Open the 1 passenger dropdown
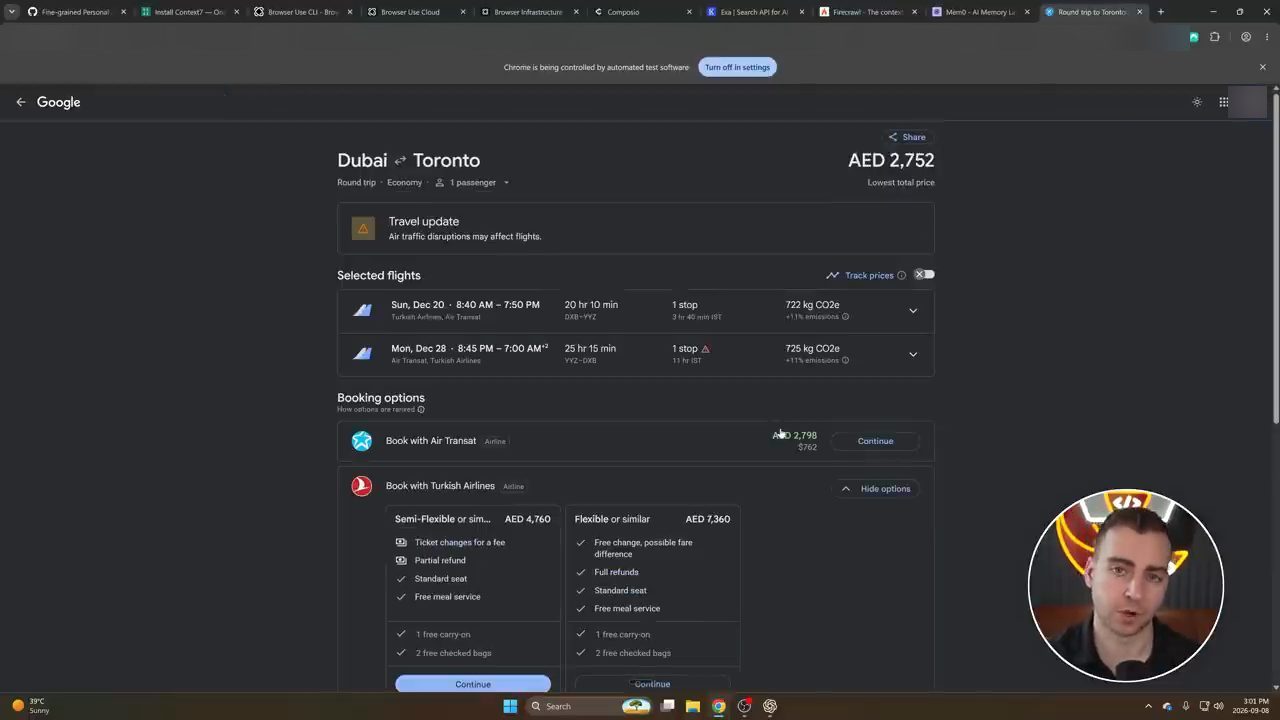1280x720 pixels. [472, 183]
